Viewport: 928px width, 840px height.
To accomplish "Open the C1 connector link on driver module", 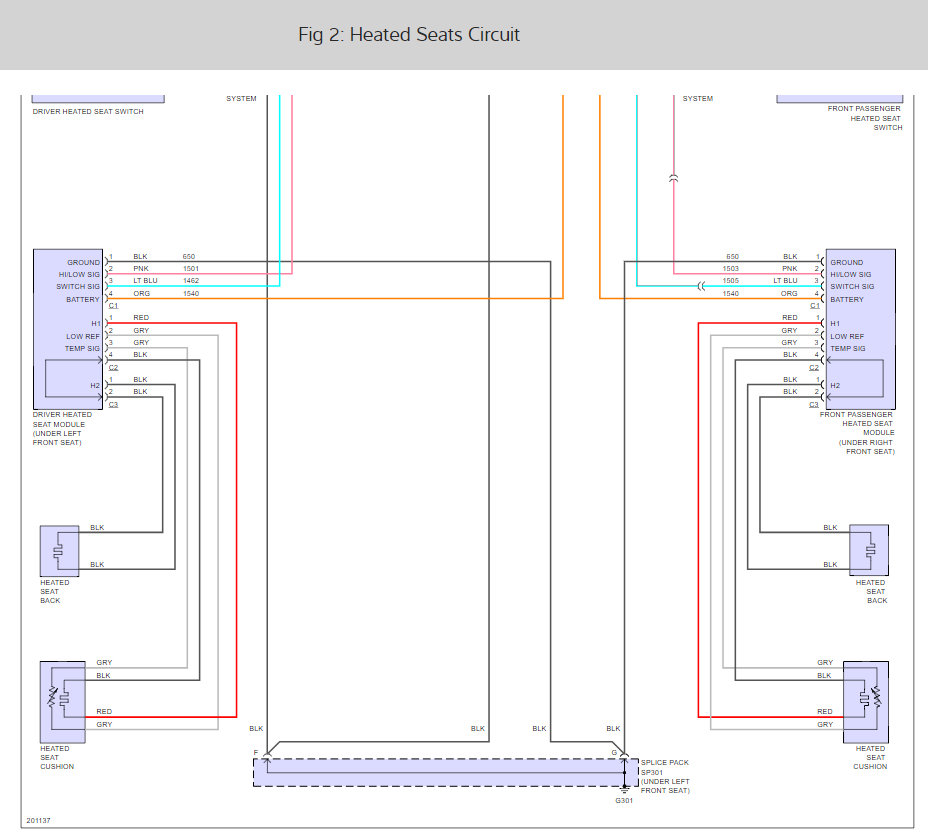I will (113, 305).
